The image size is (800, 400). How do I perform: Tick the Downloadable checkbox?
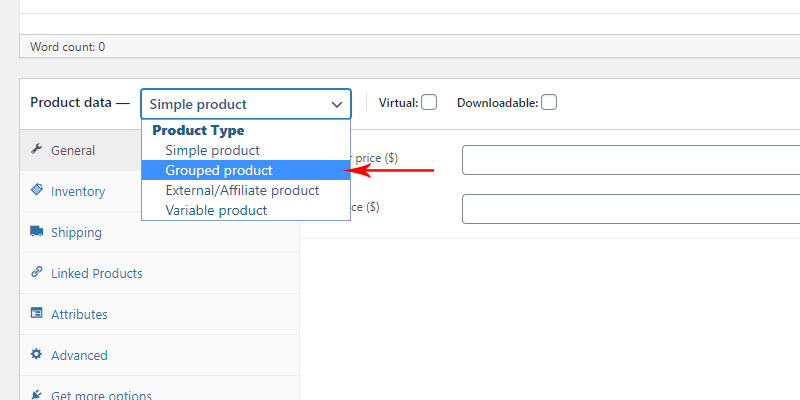tap(549, 103)
